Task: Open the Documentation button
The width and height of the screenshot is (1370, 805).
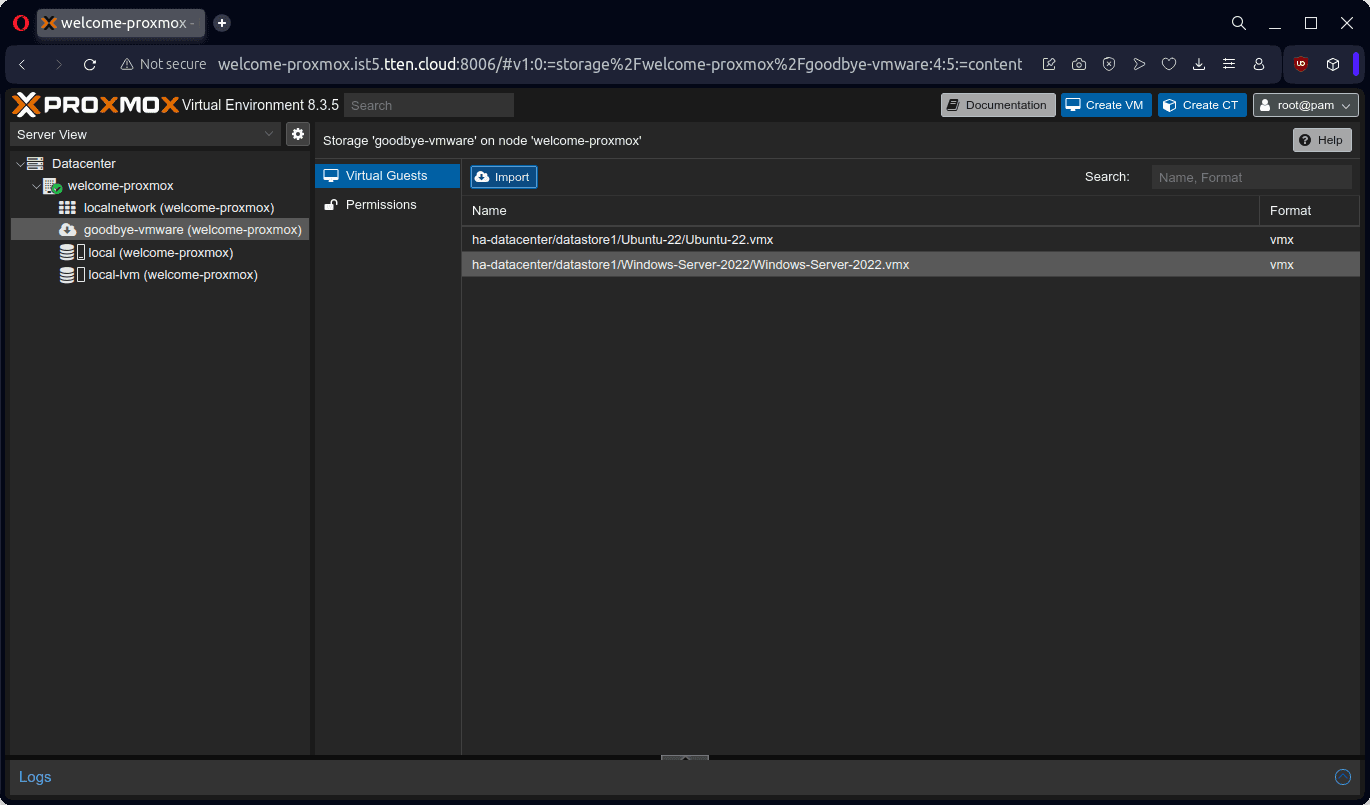Action: 998,105
